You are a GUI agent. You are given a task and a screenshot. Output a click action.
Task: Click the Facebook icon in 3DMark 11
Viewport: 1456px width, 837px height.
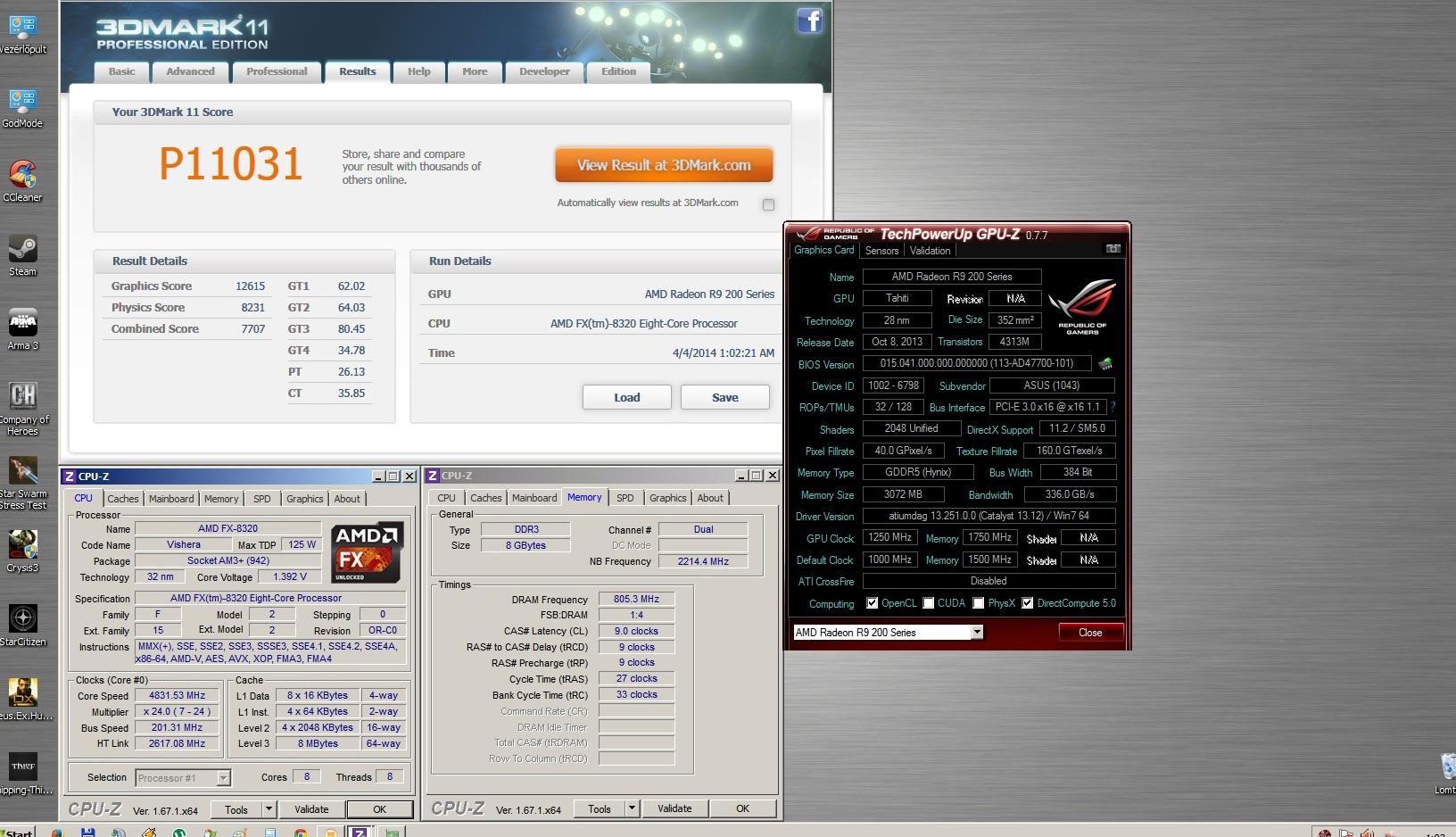pos(809,21)
